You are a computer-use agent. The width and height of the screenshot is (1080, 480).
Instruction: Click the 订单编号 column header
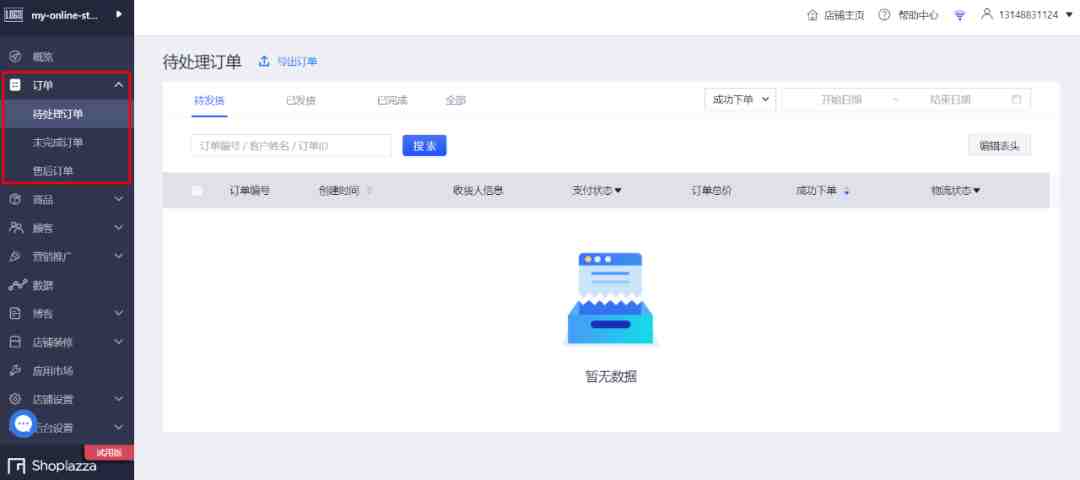point(249,191)
